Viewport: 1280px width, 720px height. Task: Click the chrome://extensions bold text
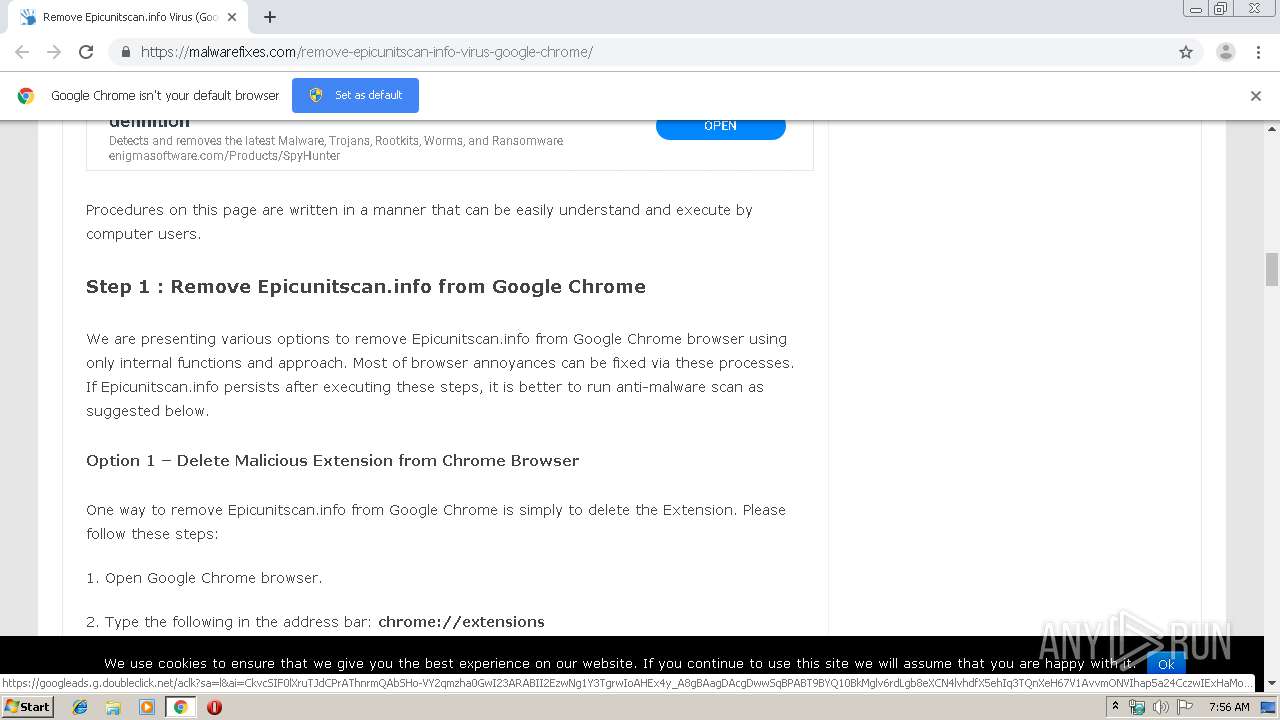(x=461, y=622)
